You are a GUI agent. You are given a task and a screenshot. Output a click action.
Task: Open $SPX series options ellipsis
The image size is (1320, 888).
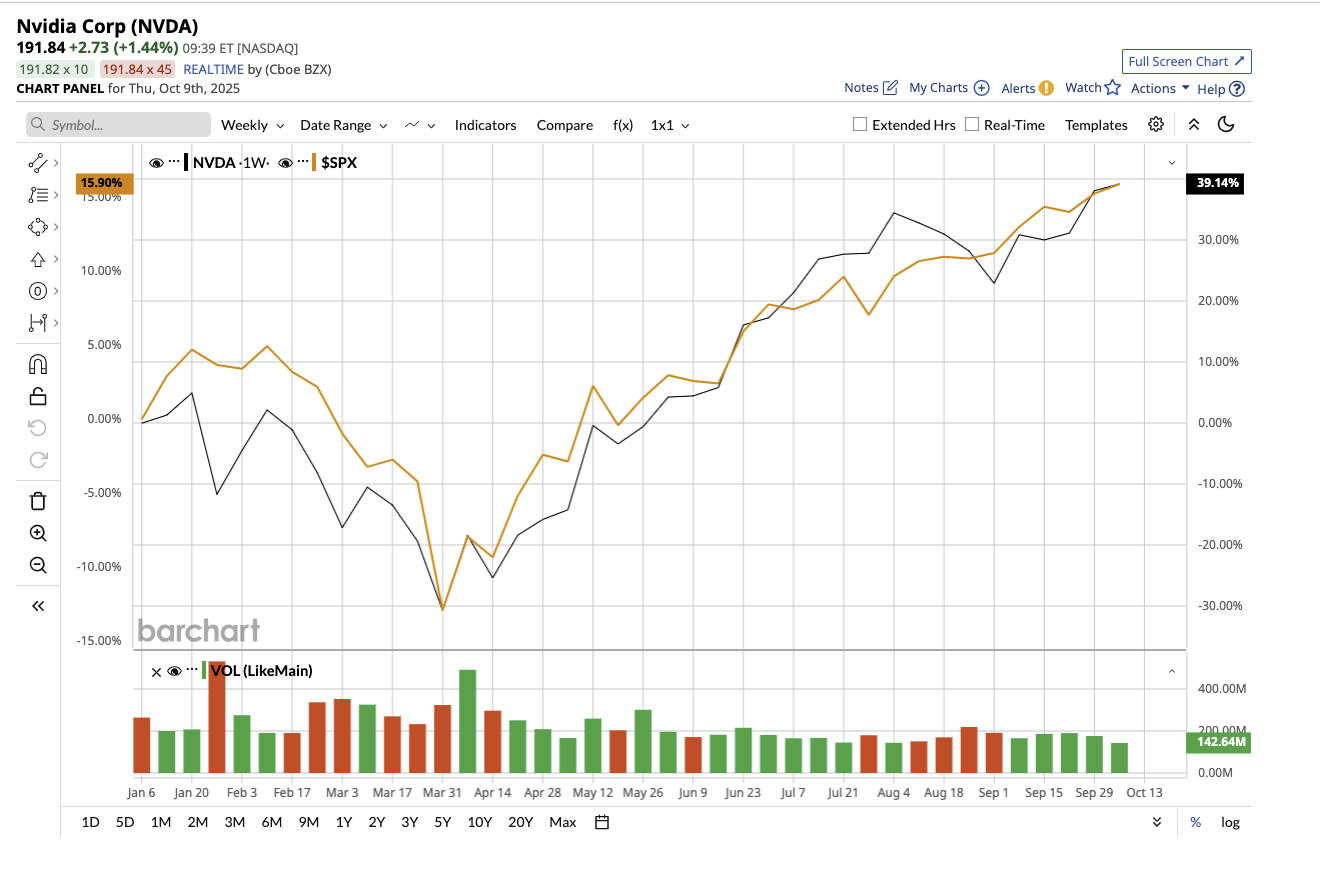(x=304, y=162)
